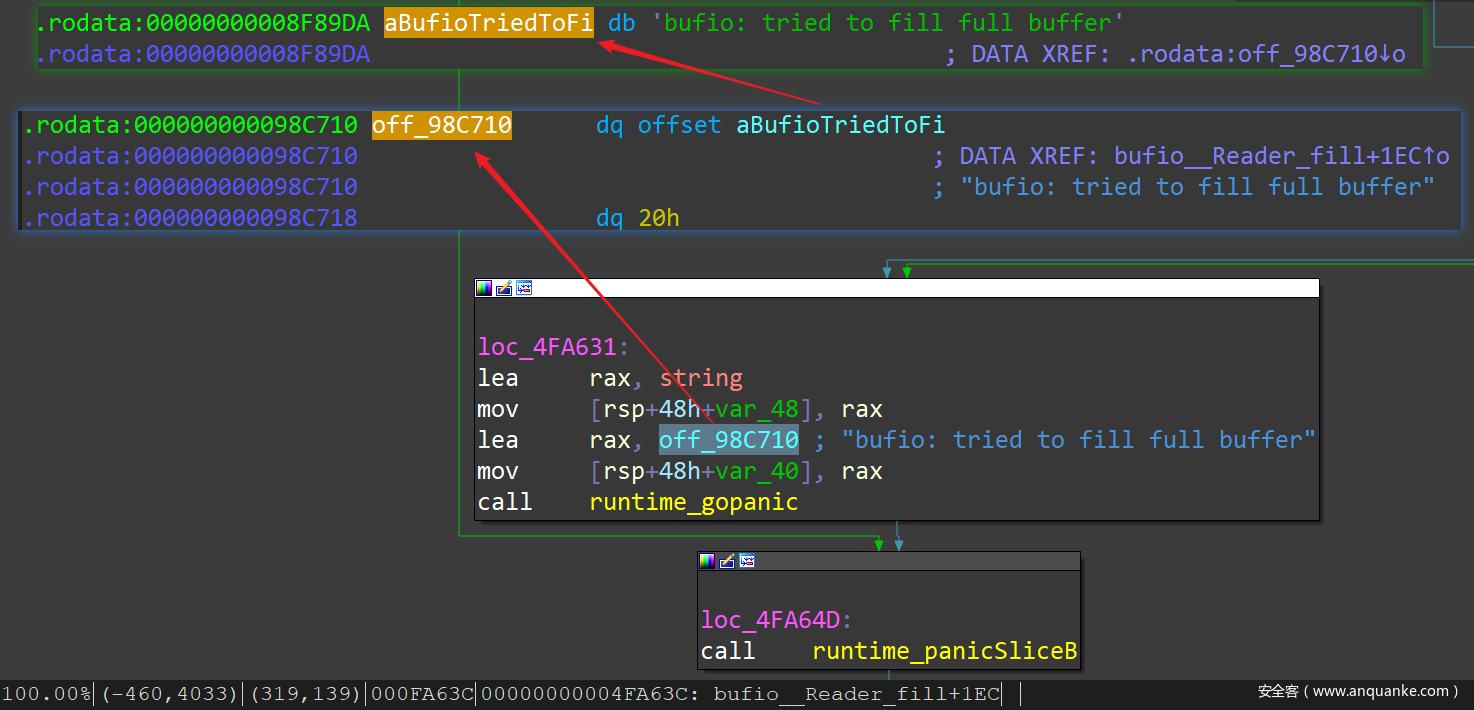Click group nodes icon on loc_4FA64D block

click(746, 561)
